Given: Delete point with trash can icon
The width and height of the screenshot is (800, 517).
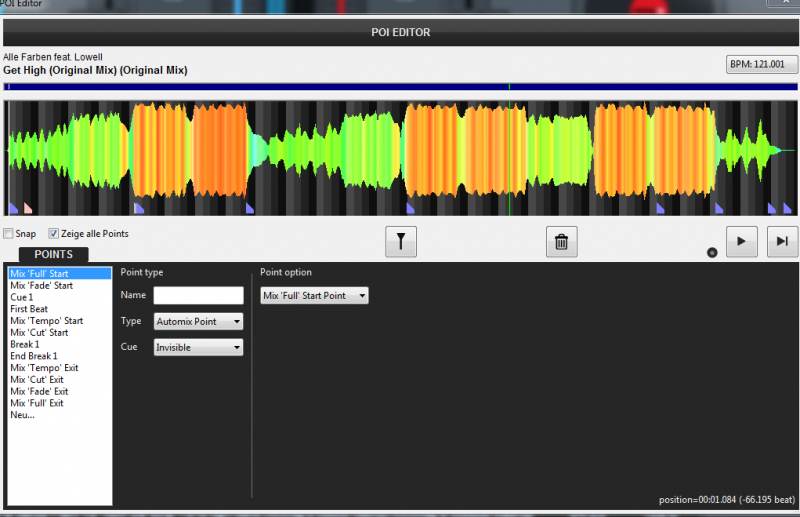Looking at the screenshot, I should click(x=561, y=241).
